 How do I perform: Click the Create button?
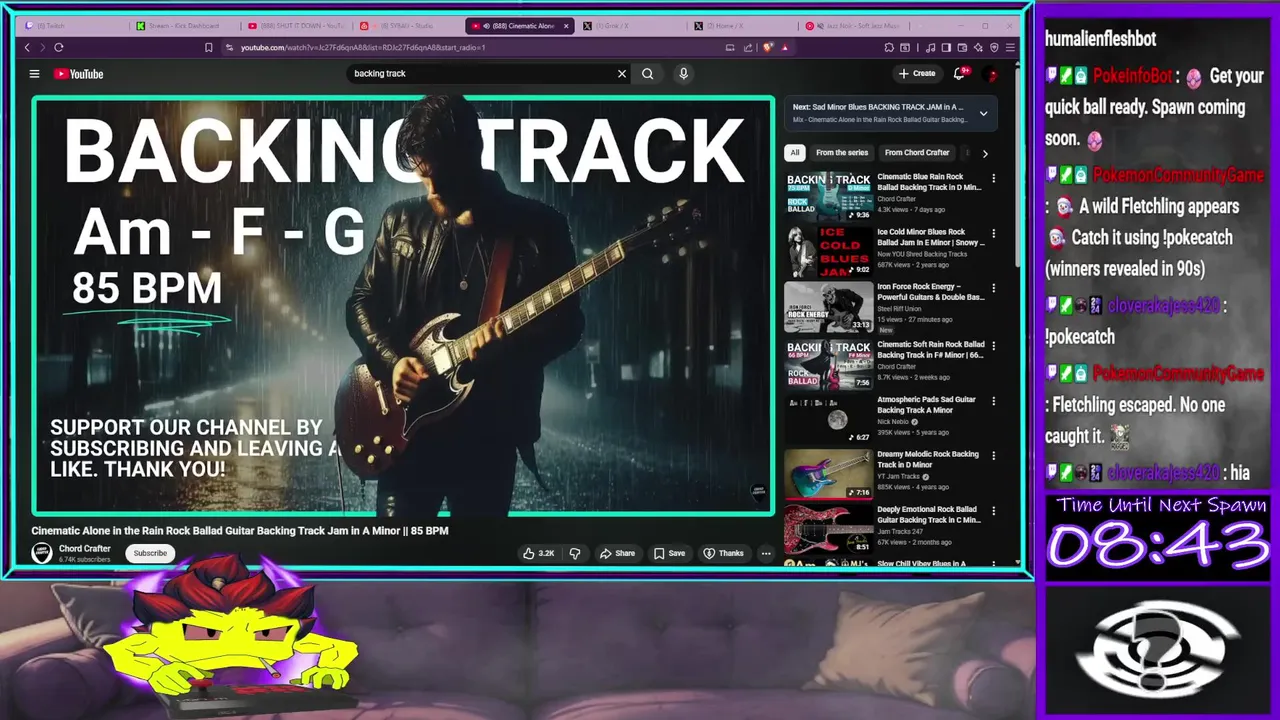[917, 73]
